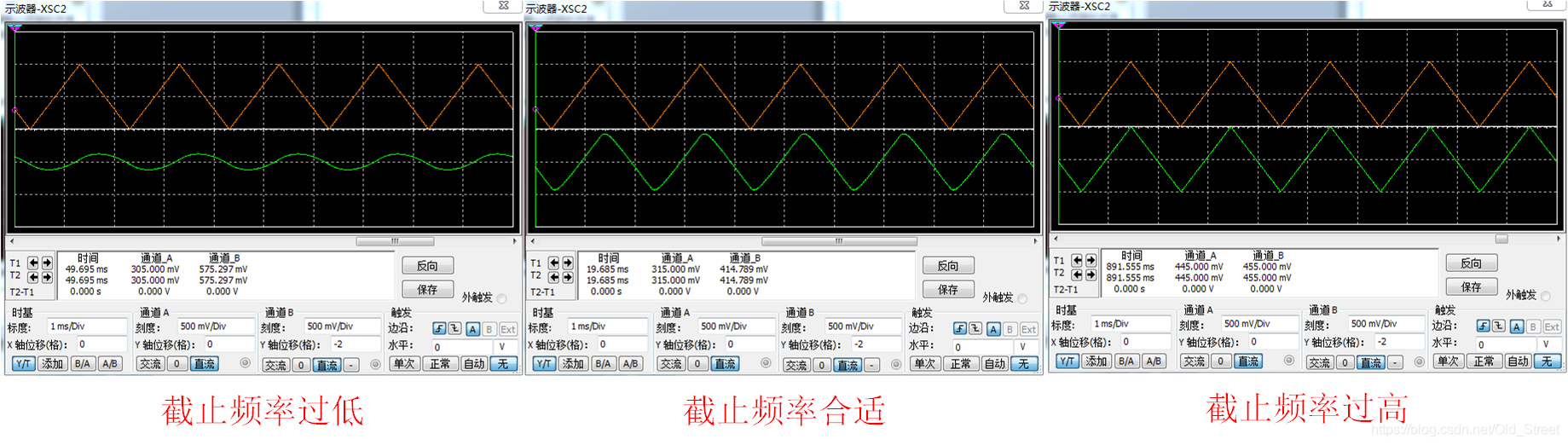
Task: Move cursor T2 right in the left oscilloscope
Action: 47,277
